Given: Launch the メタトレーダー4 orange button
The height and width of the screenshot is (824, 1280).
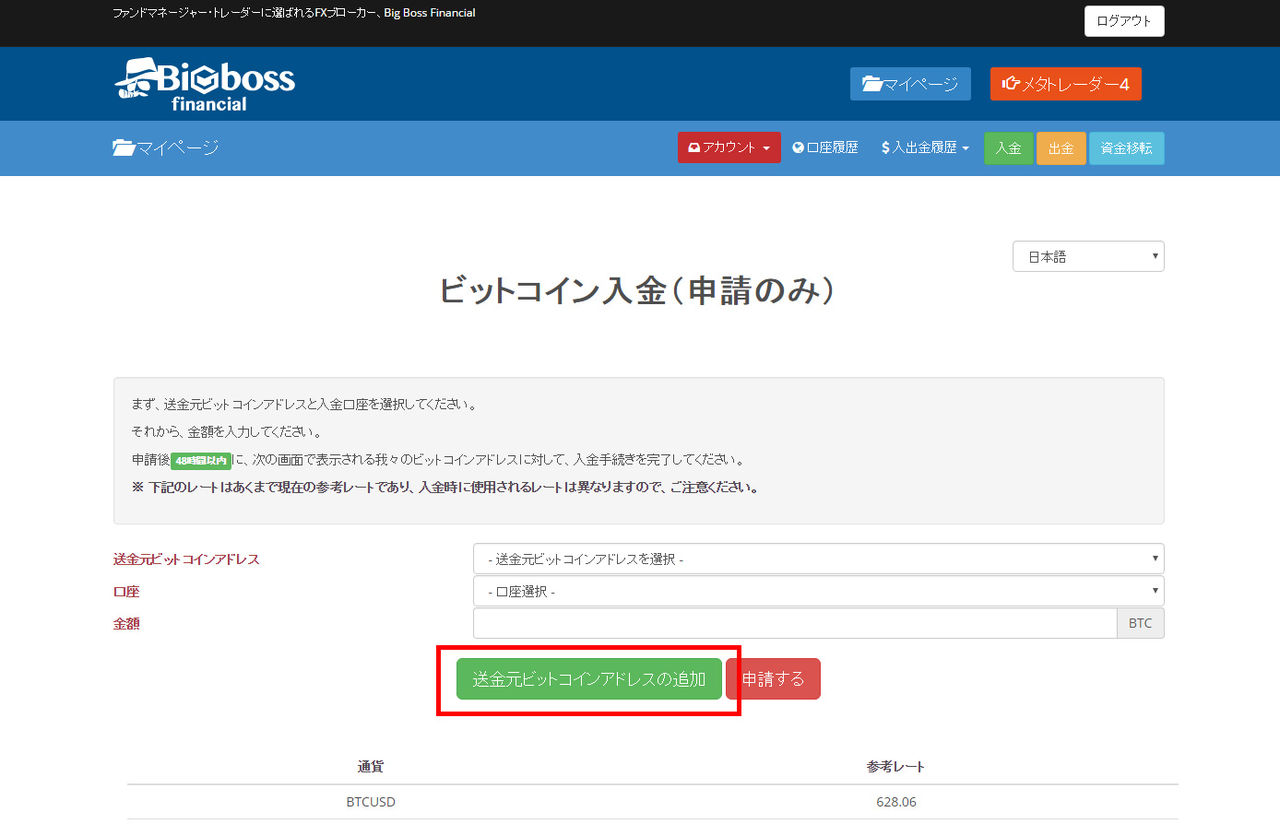Looking at the screenshot, I should [1065, 84].
